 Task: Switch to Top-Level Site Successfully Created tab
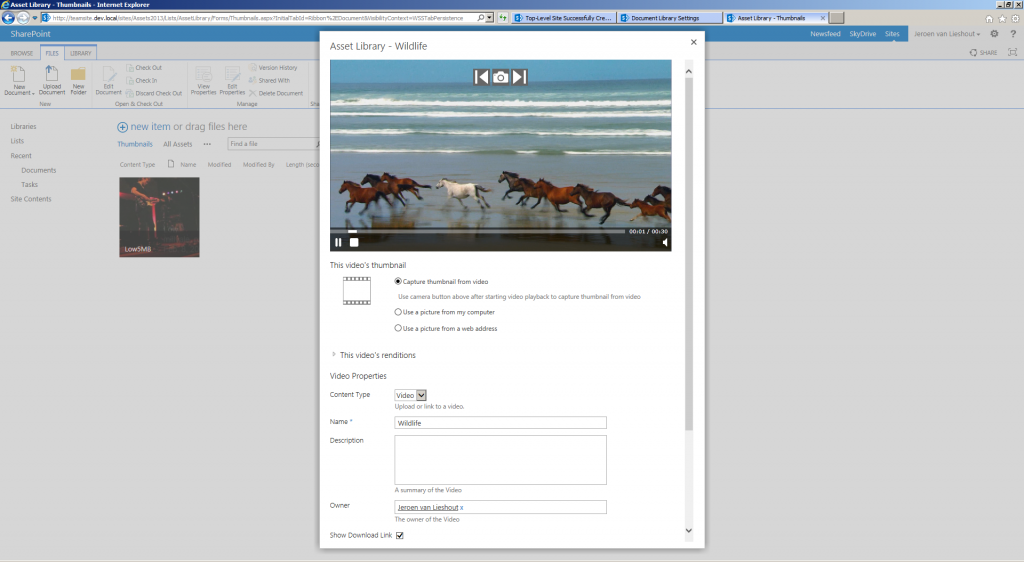563,18
